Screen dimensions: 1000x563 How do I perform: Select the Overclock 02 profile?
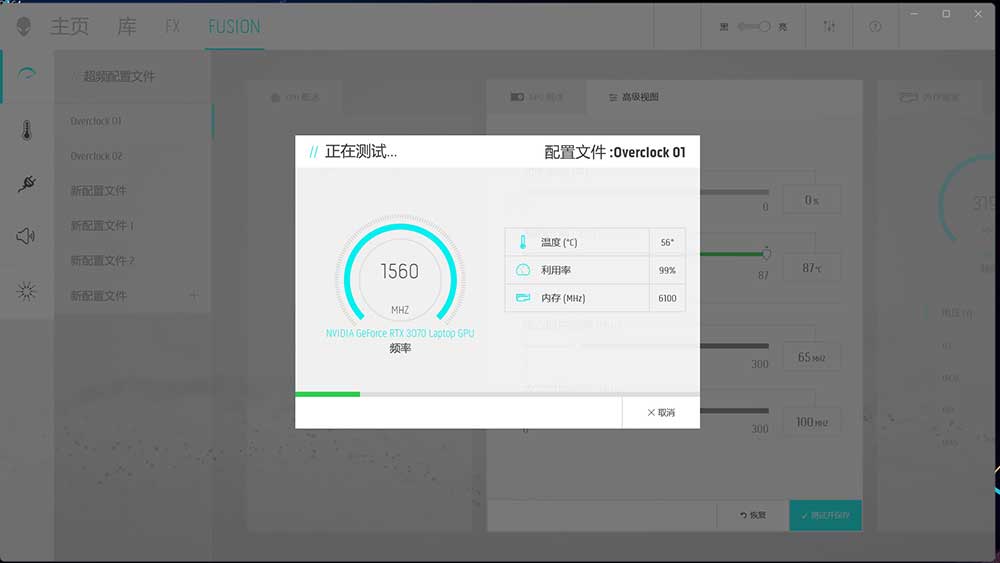click(96, 156)
